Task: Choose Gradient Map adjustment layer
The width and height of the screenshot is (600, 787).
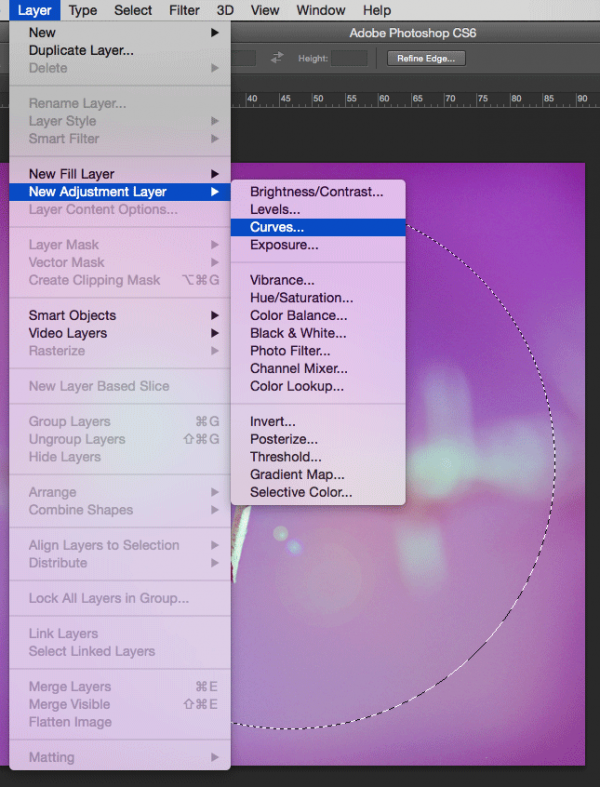Action: point(318,474)
